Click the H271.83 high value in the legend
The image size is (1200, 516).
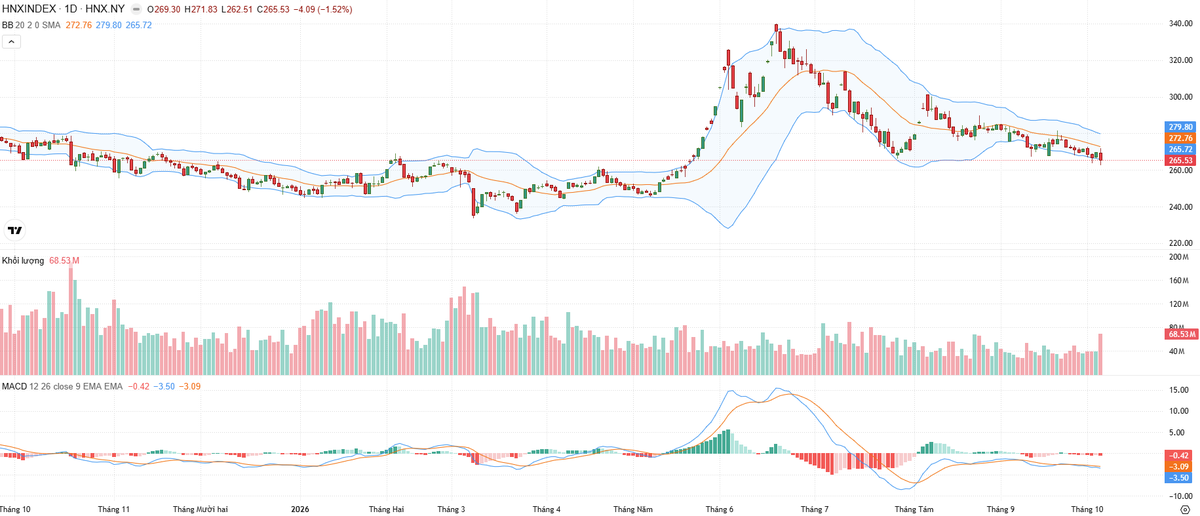pyautogui.click(x=200, y=9)
